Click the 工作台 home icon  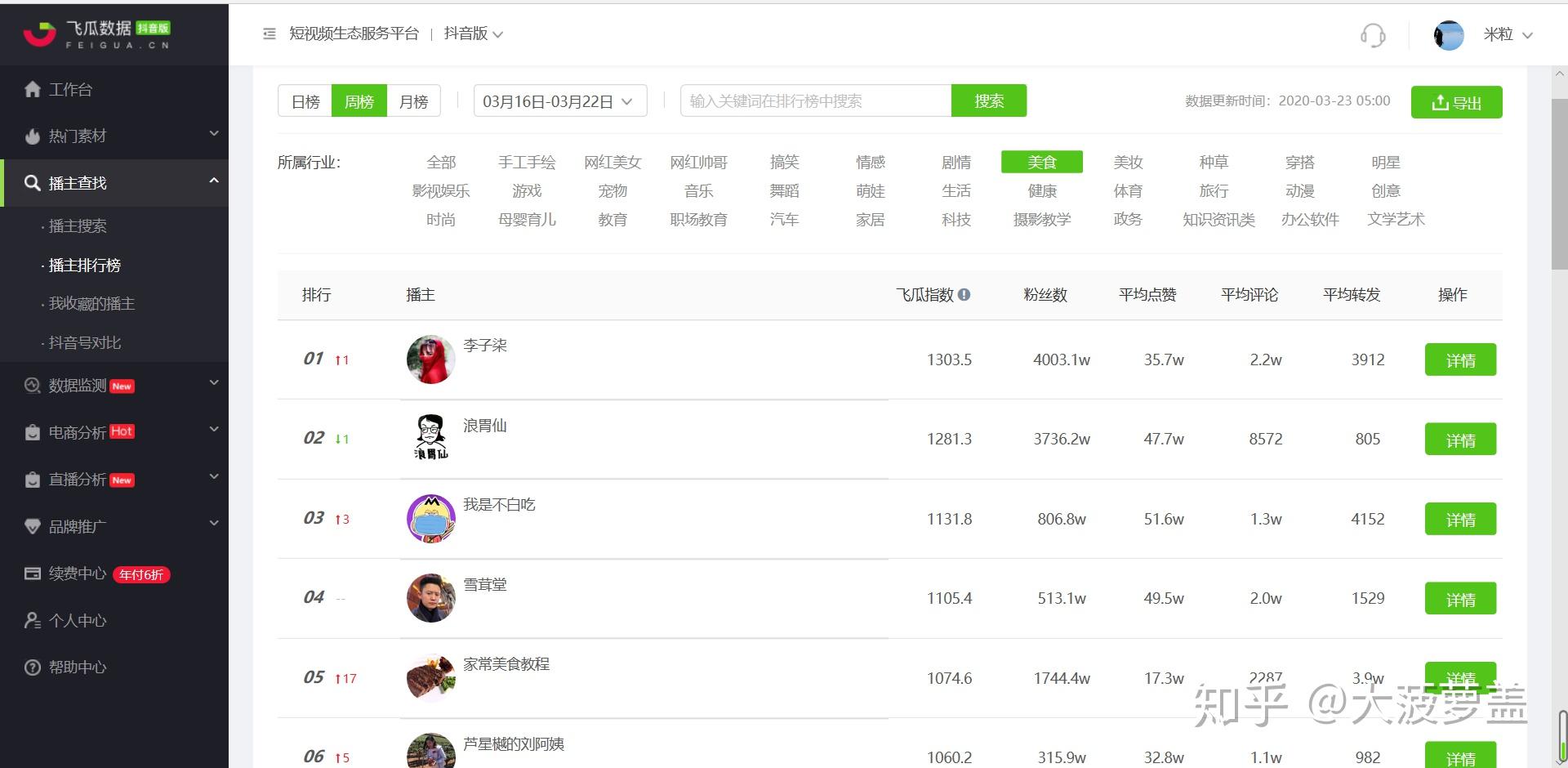click(33, 89)
